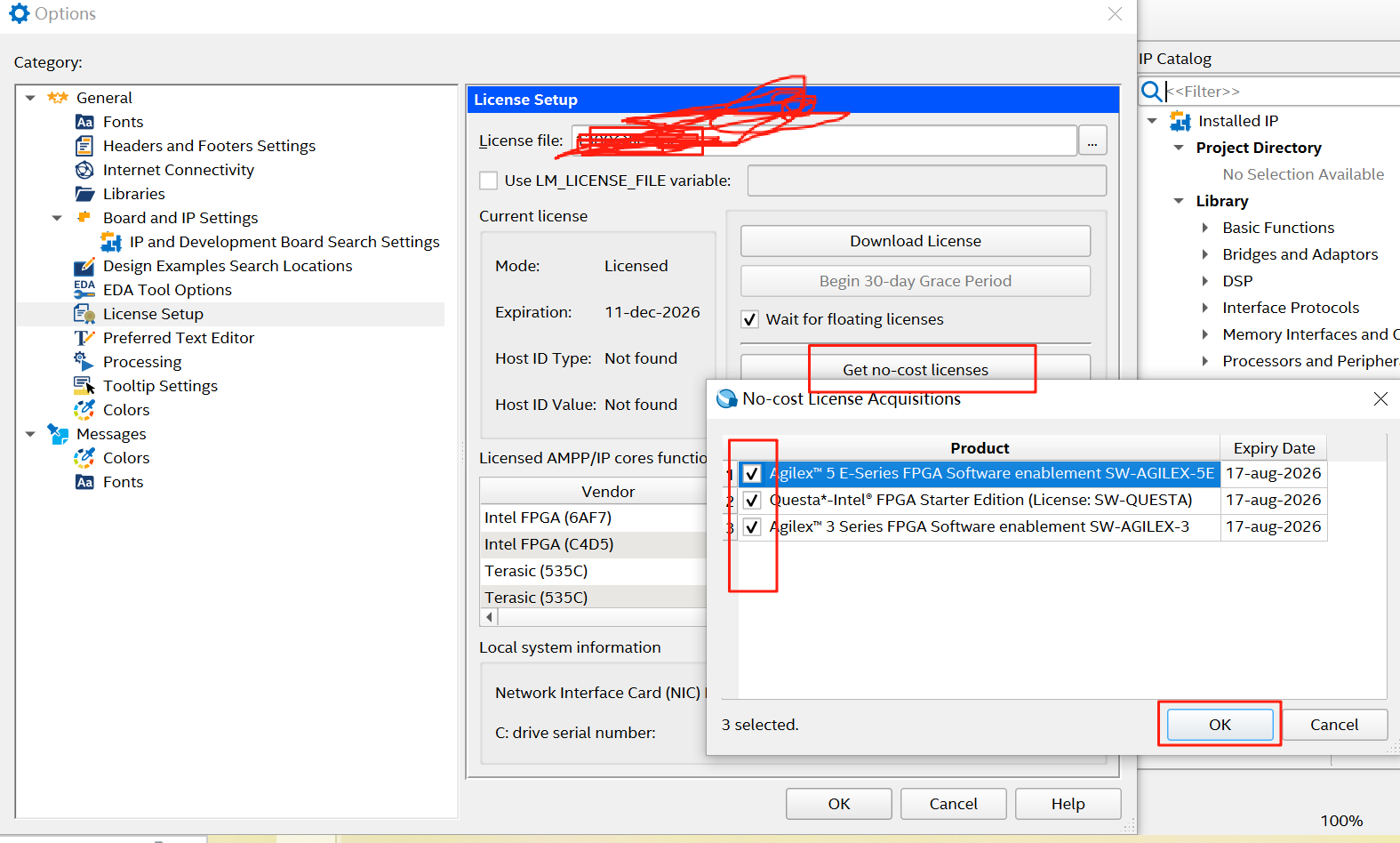Select the Headers and Footers Settings icon
1400x843 pixels.
84,146
